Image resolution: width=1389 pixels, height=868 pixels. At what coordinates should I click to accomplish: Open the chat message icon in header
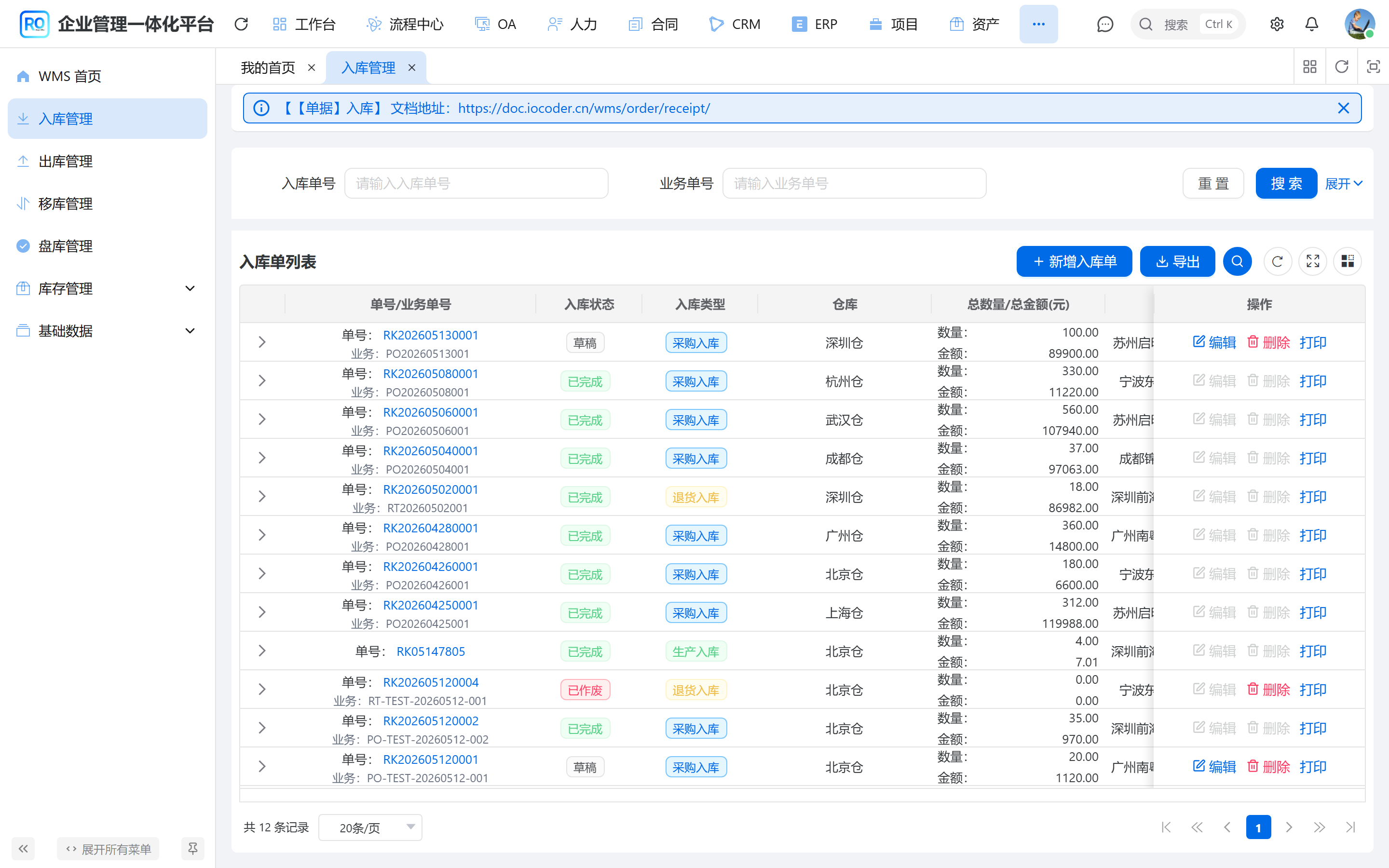pos(1105,24)
